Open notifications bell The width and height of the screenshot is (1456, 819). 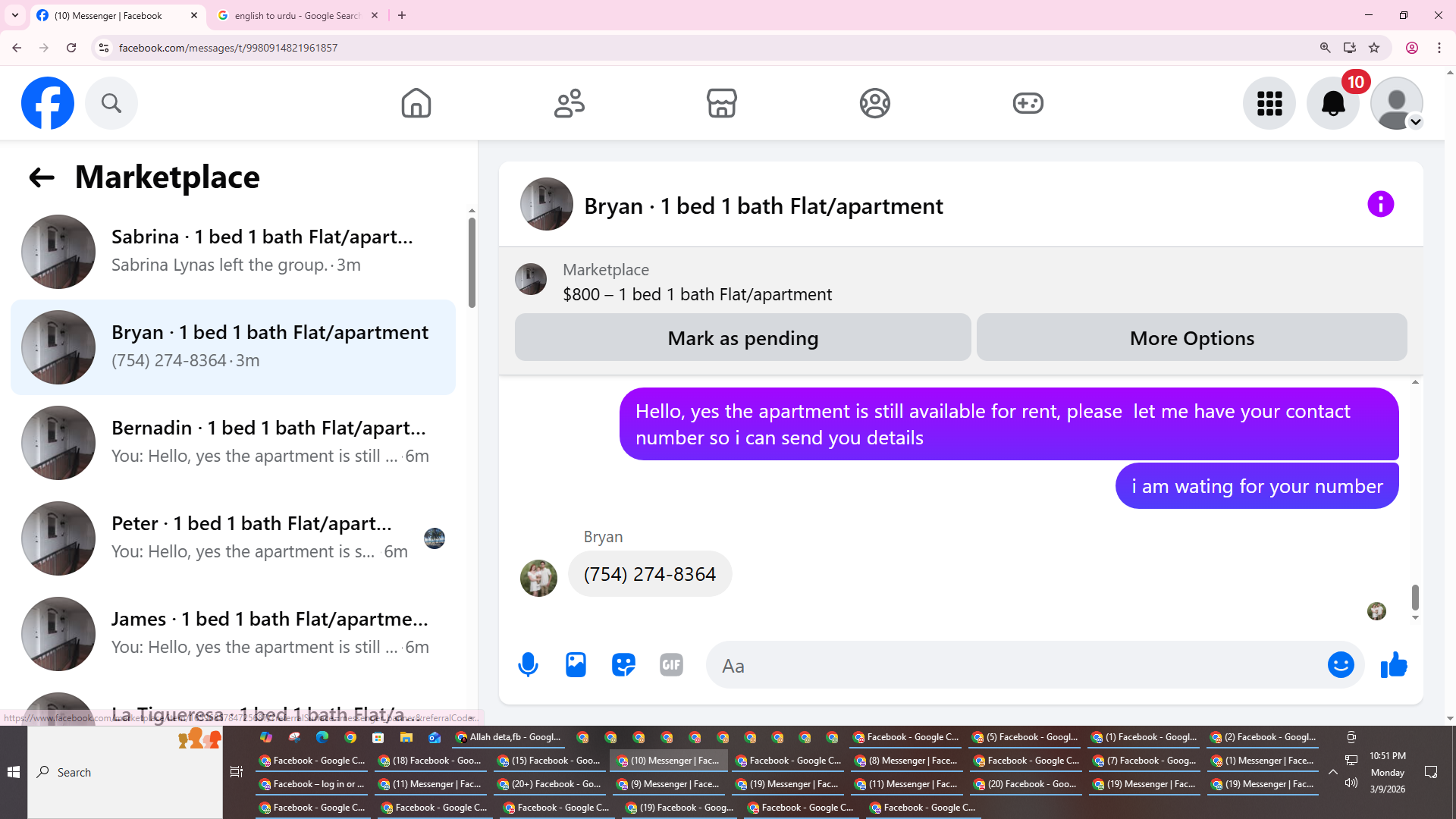coord(1332,103)
